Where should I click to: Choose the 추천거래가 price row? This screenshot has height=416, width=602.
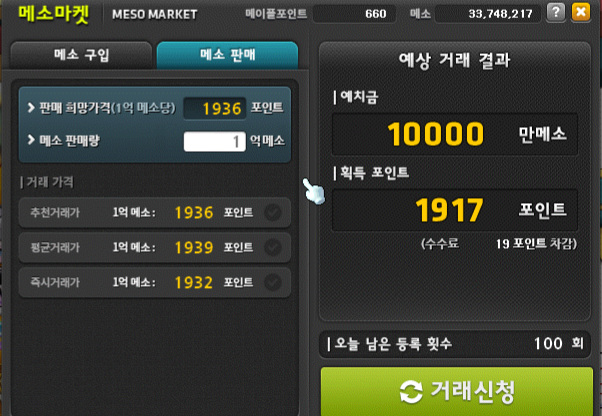[155, 213]
